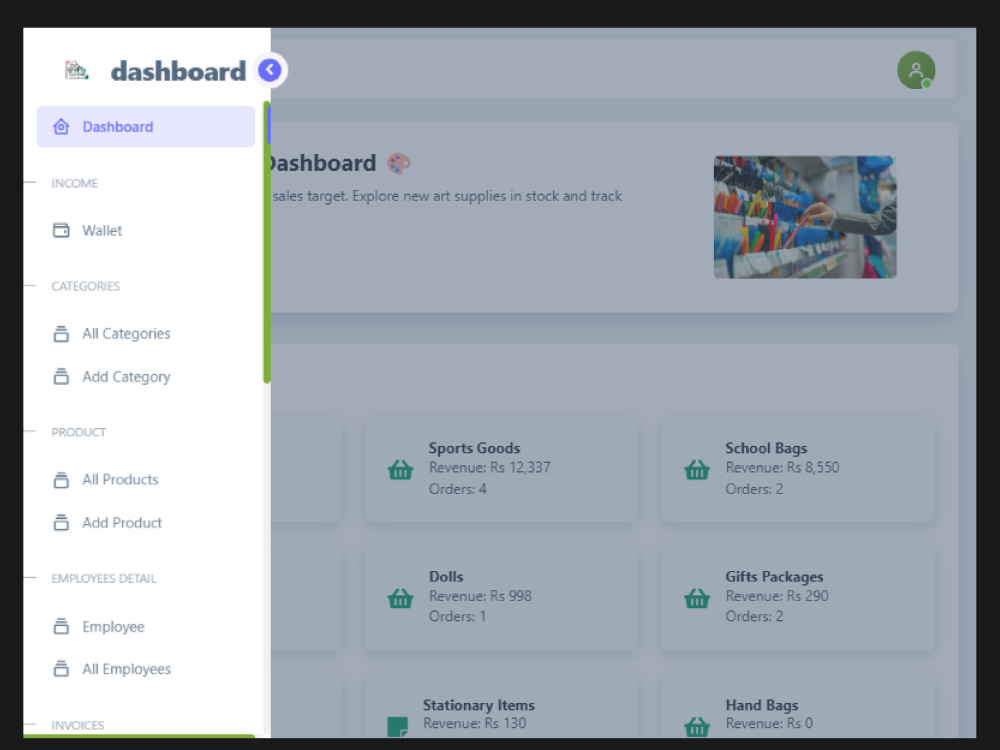Collapse sidebar with the blue chevron button
This screenshot has height=750, width=1000.
[270, 70]
